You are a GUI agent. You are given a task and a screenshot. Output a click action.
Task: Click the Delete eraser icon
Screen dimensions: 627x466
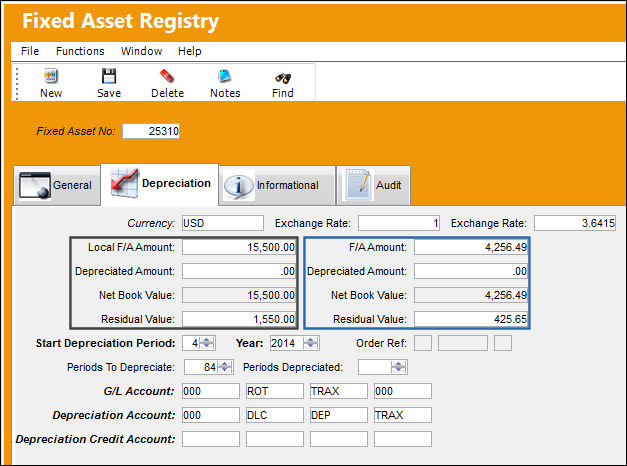point(167,76)
